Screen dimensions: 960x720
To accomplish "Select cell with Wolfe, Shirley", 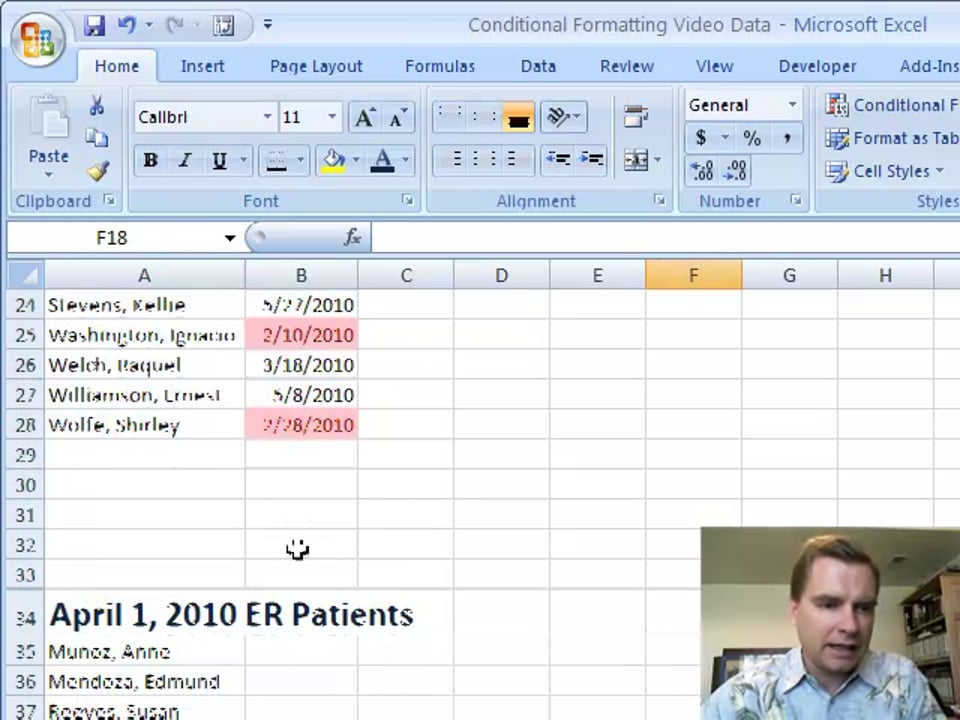I will [x=144, y=425].
